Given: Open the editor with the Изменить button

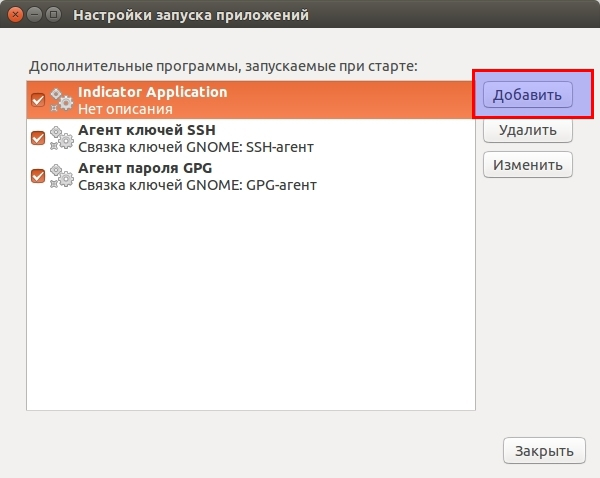Looking at the screenshot, I should pyautogui.click(x=527, y=165).
